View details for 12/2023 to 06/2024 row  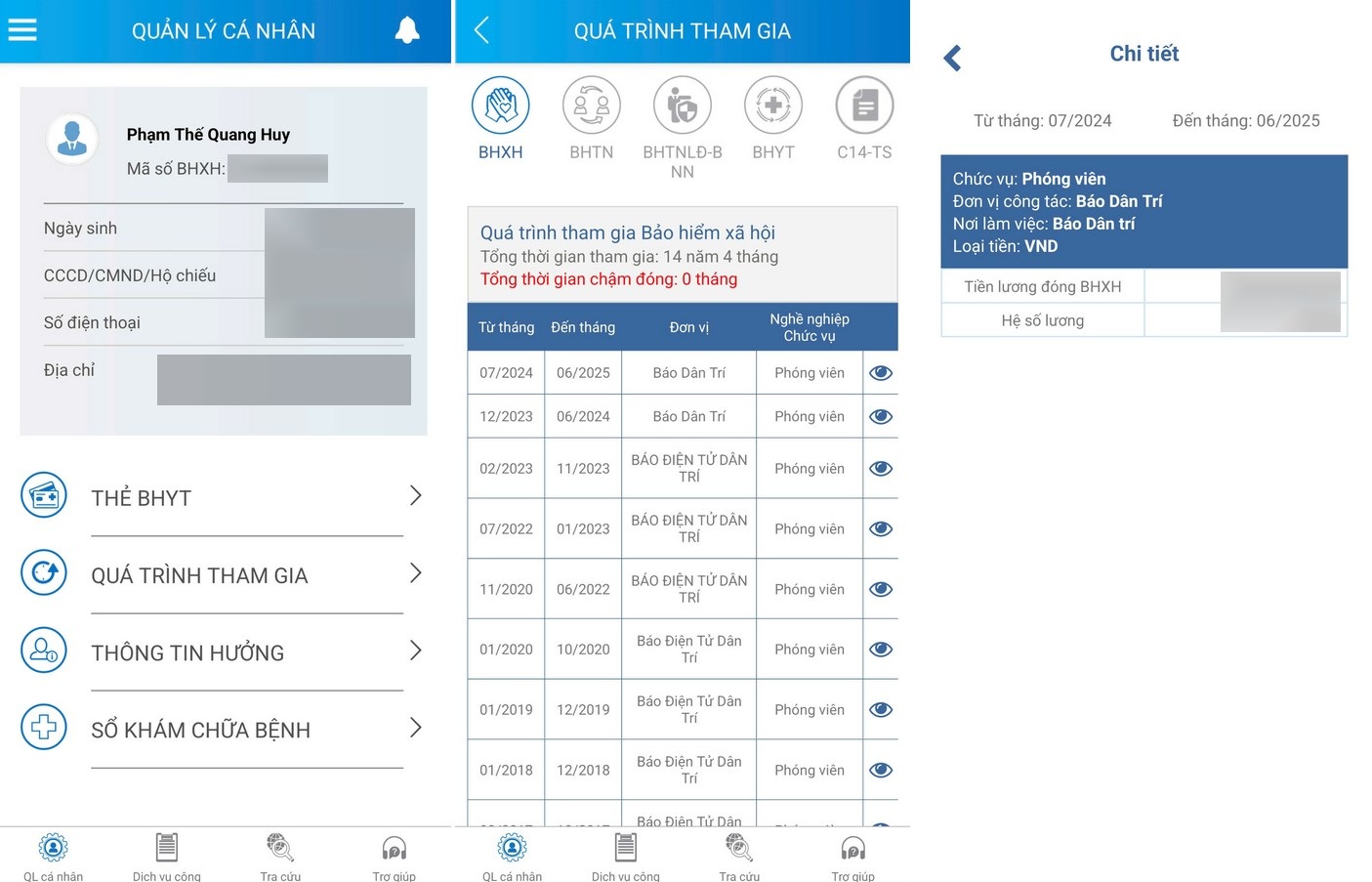coord(881,417)
